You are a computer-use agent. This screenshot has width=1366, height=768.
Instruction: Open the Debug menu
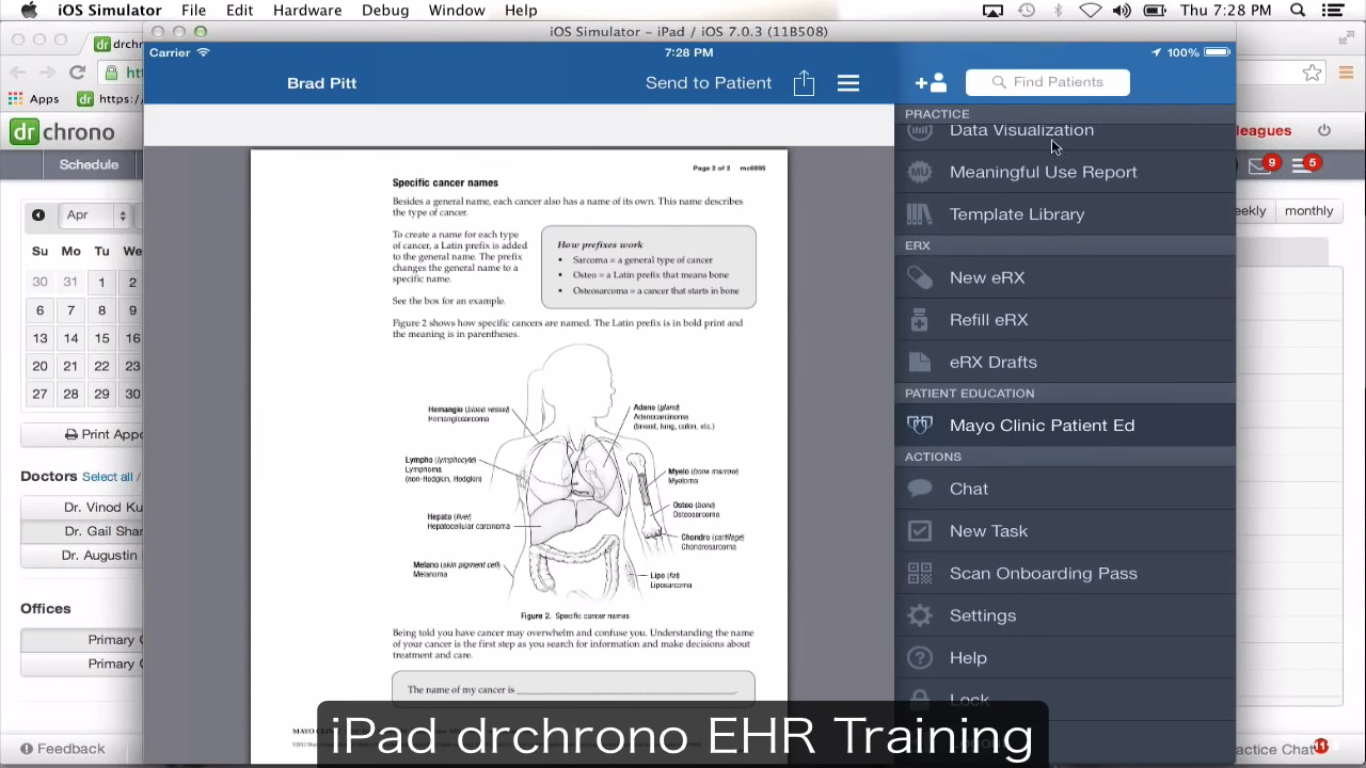(385, 10)
